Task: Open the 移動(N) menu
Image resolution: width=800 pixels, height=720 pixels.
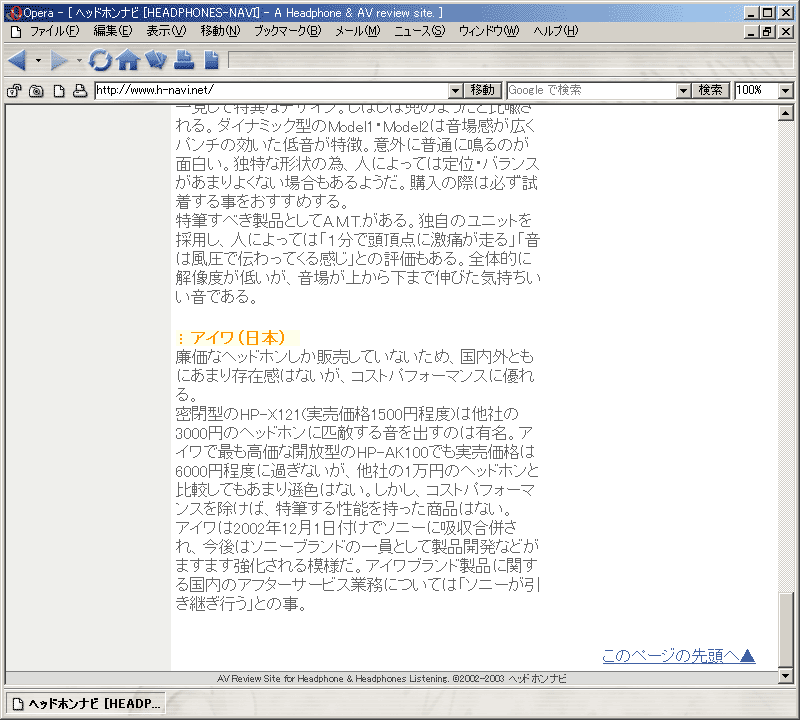Action: point(220,31)
